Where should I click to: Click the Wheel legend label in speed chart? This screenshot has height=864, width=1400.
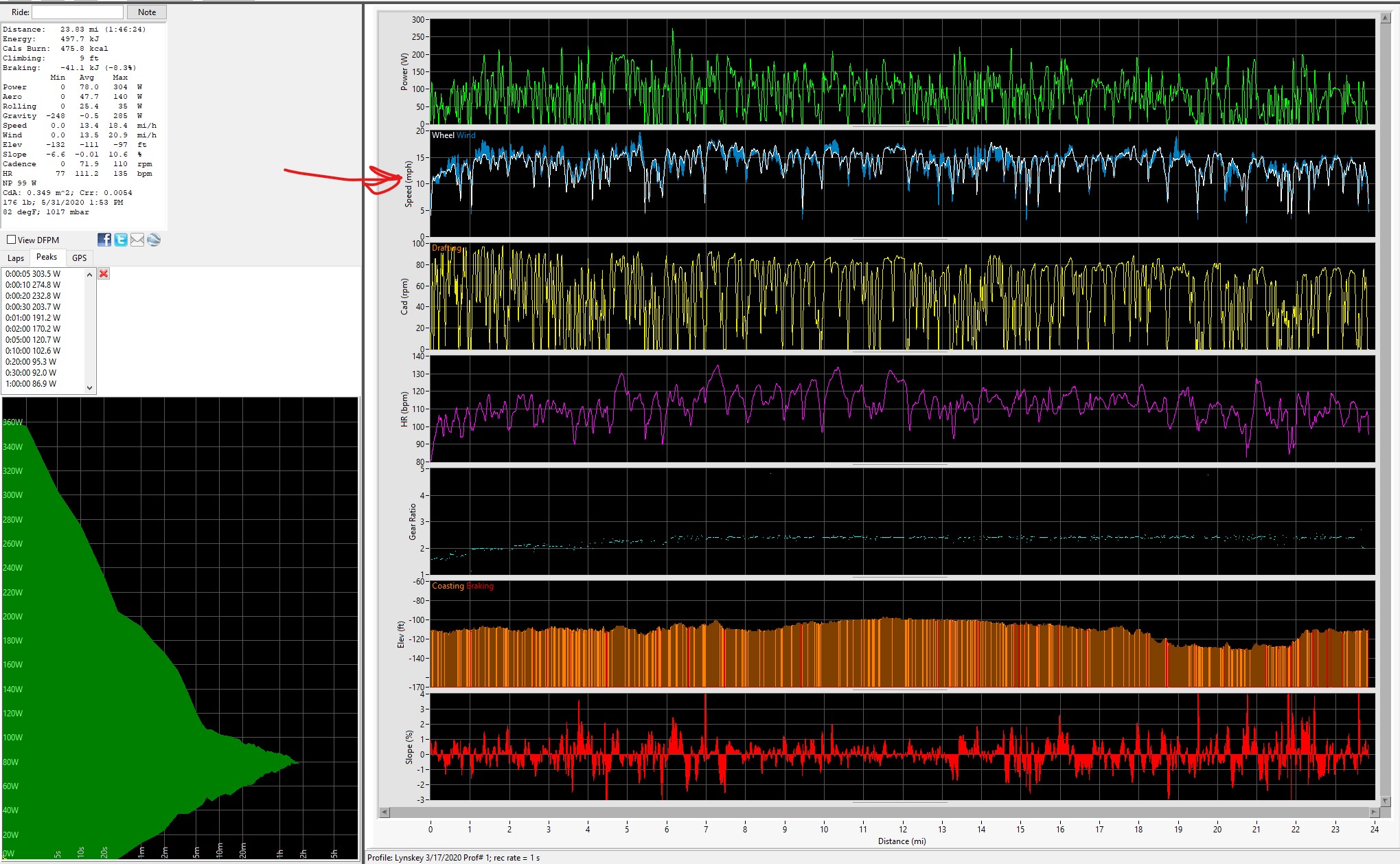click(443, 135)
